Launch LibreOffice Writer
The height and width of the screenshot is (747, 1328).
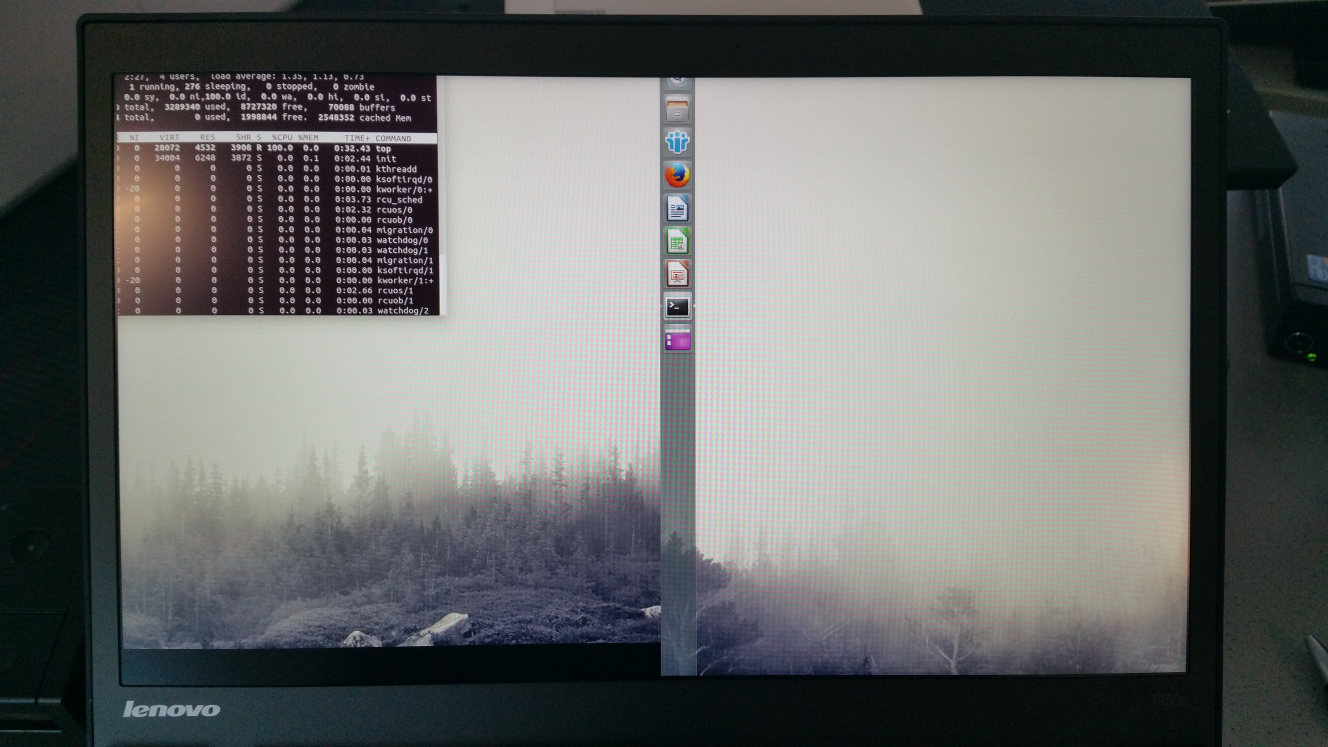pos(678,208)
